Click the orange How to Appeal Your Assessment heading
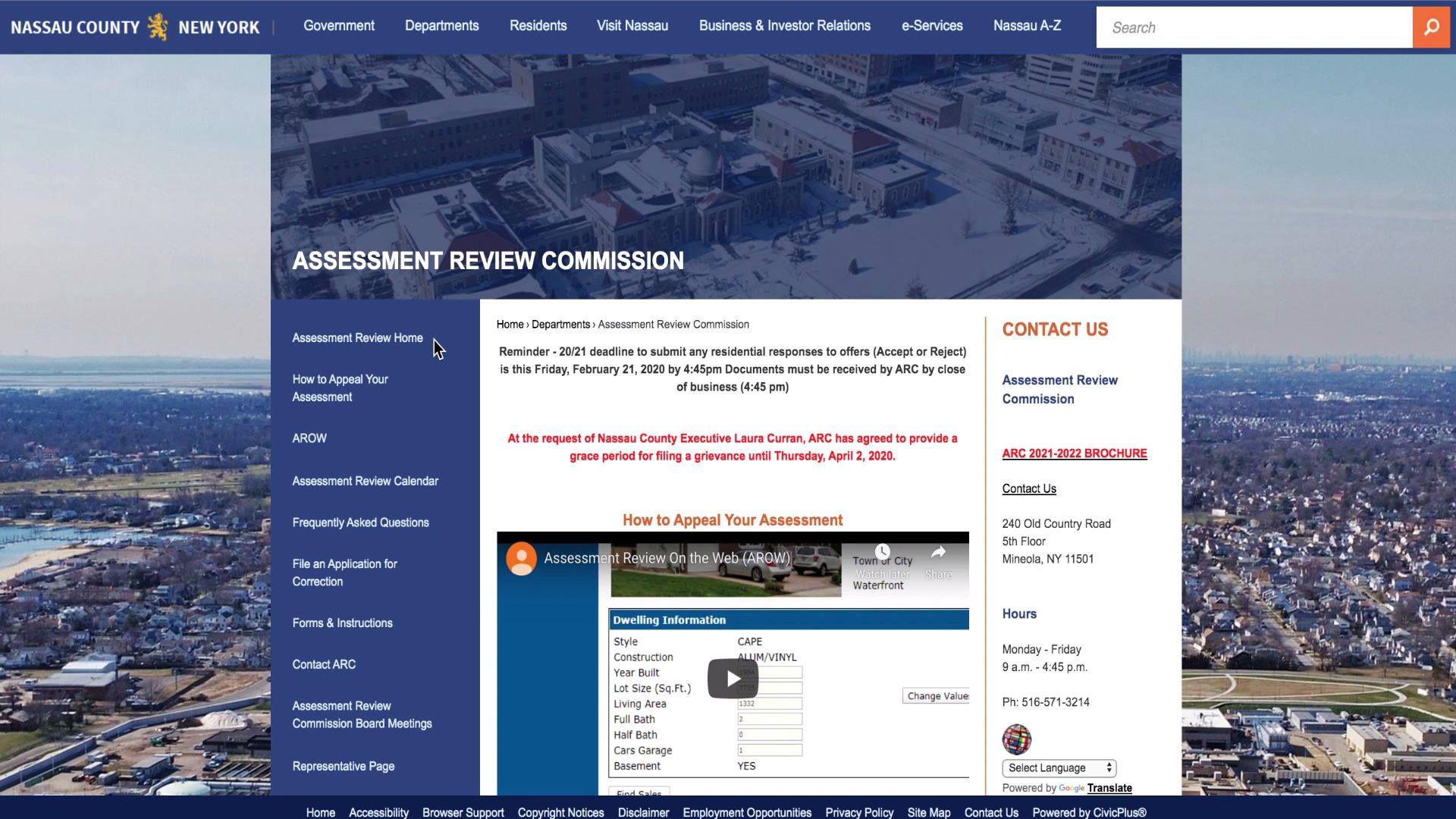 coord(733,520)
